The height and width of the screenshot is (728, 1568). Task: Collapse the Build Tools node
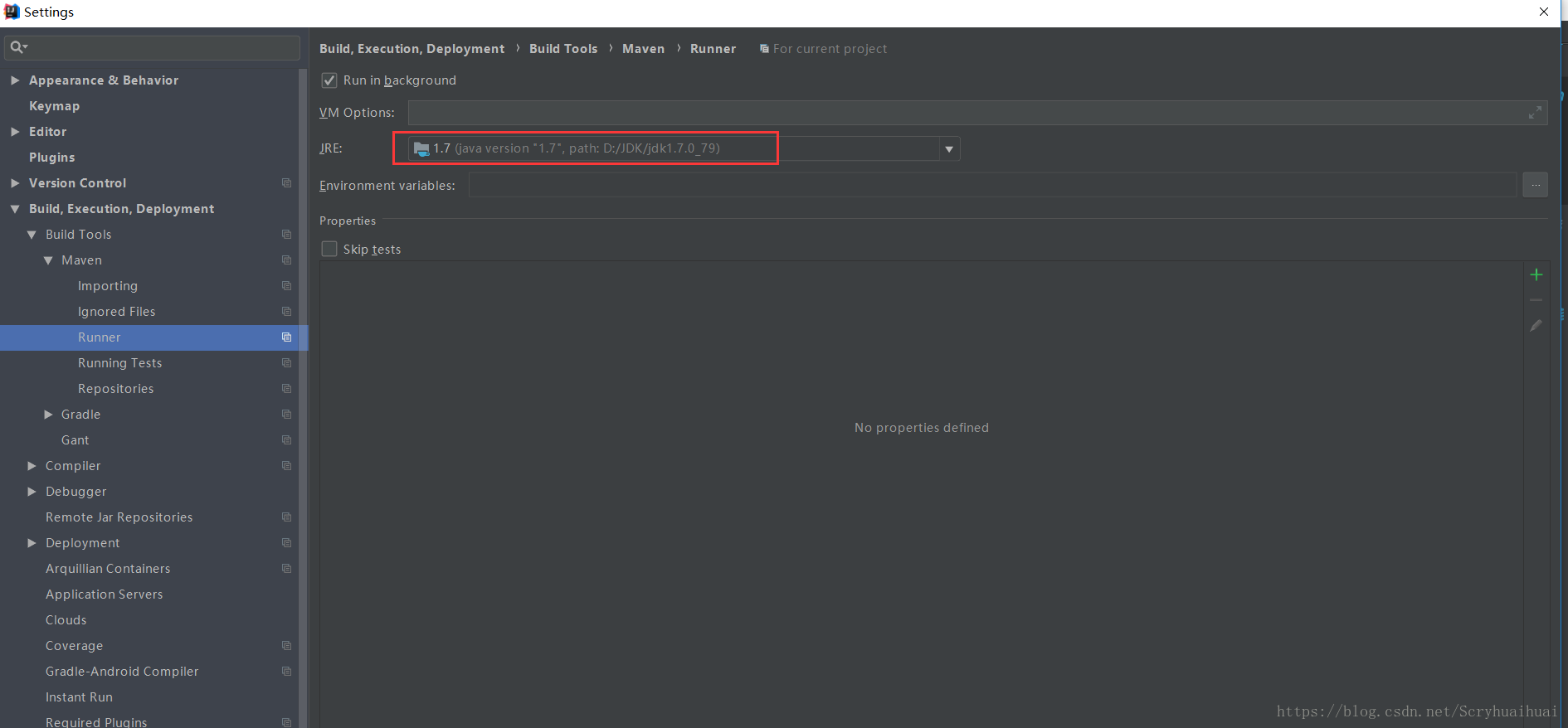pos(32,235)
